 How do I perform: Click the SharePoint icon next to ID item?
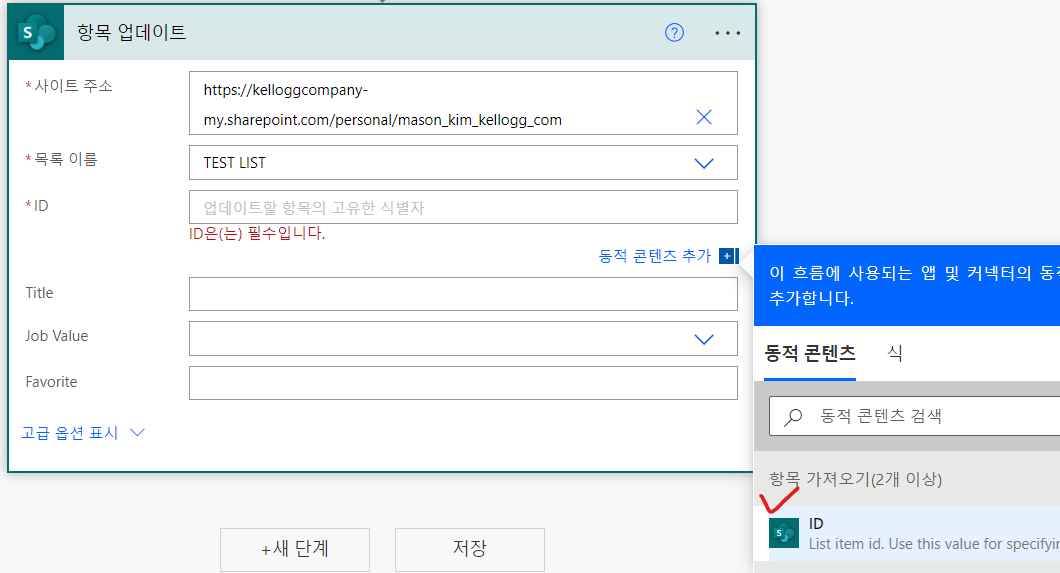click(784, 533)
